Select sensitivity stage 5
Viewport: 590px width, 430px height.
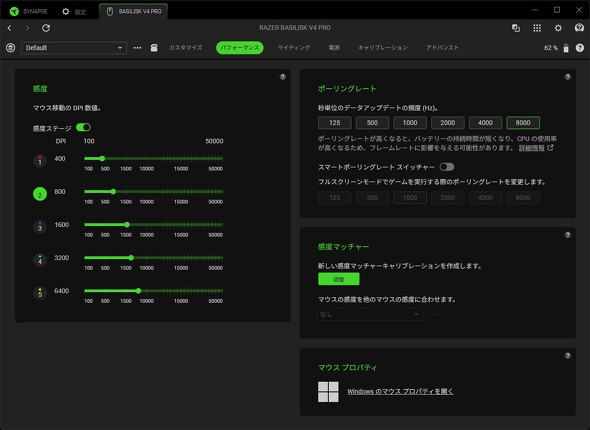point(40,293)
